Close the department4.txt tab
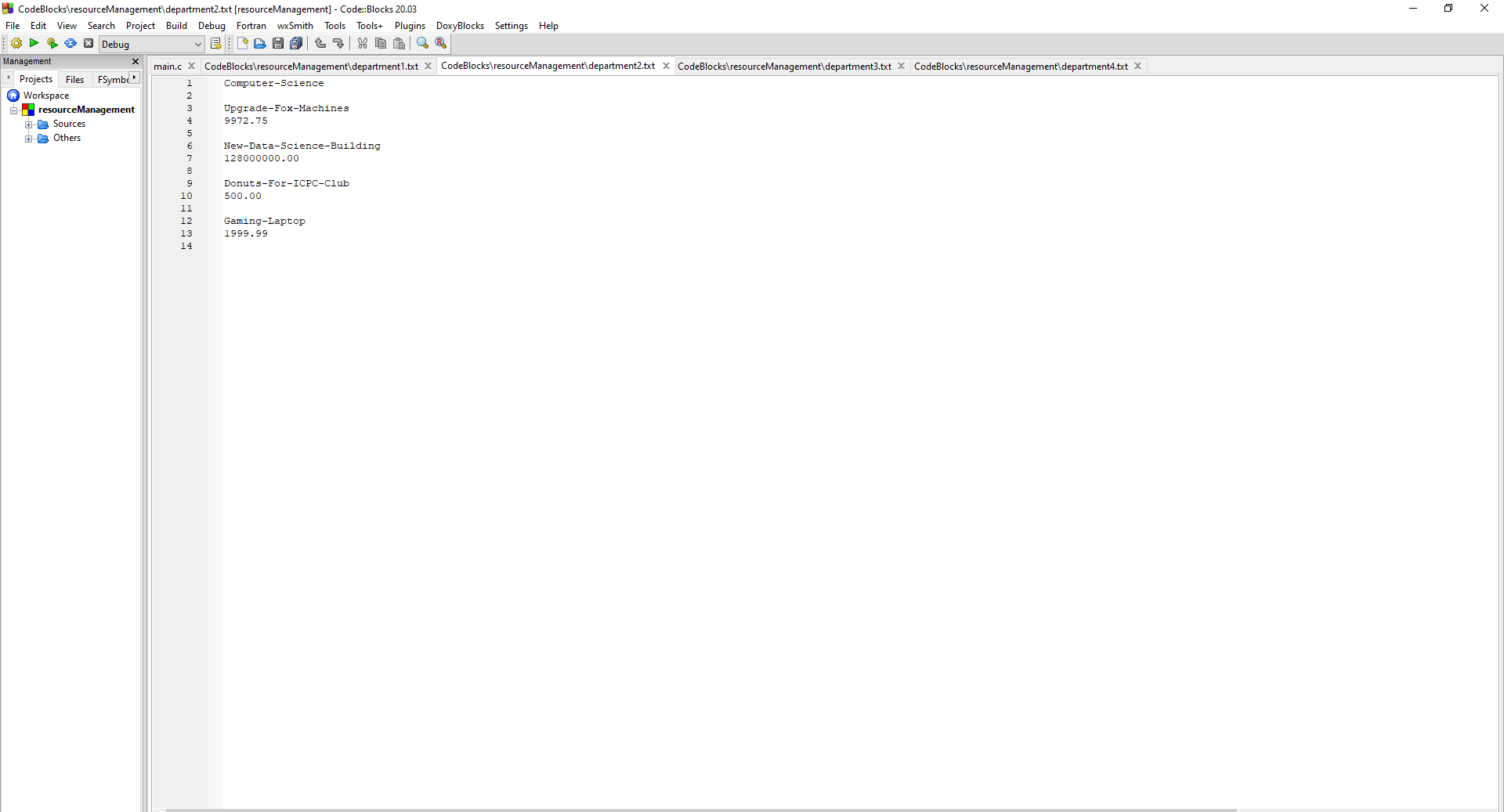Viewport: 1504px width, 812px height. pyautogui.click(x=1137, y=66)
